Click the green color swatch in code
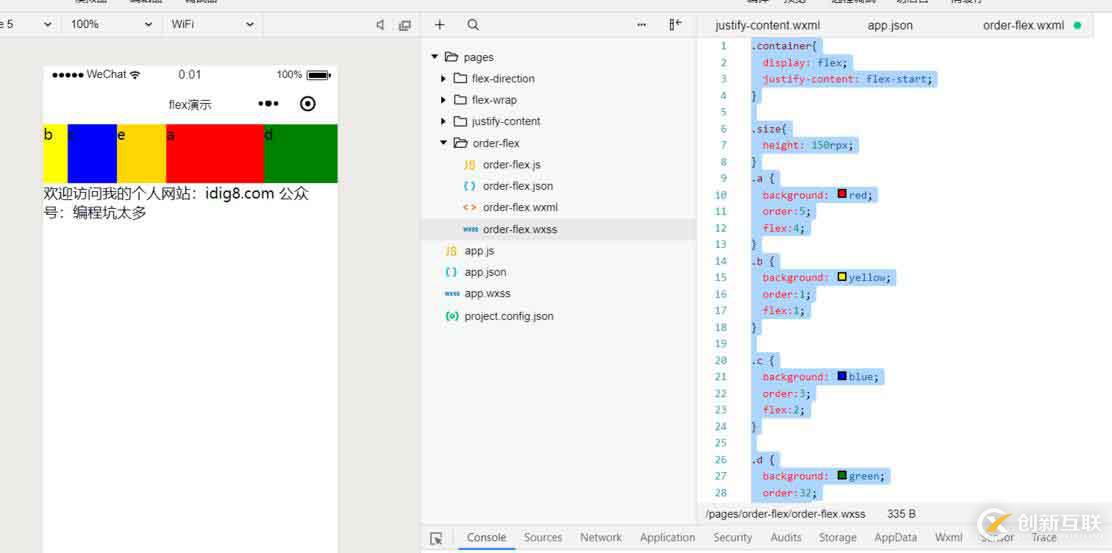Viewport: 1112px width, 553px height. [842, 475]
